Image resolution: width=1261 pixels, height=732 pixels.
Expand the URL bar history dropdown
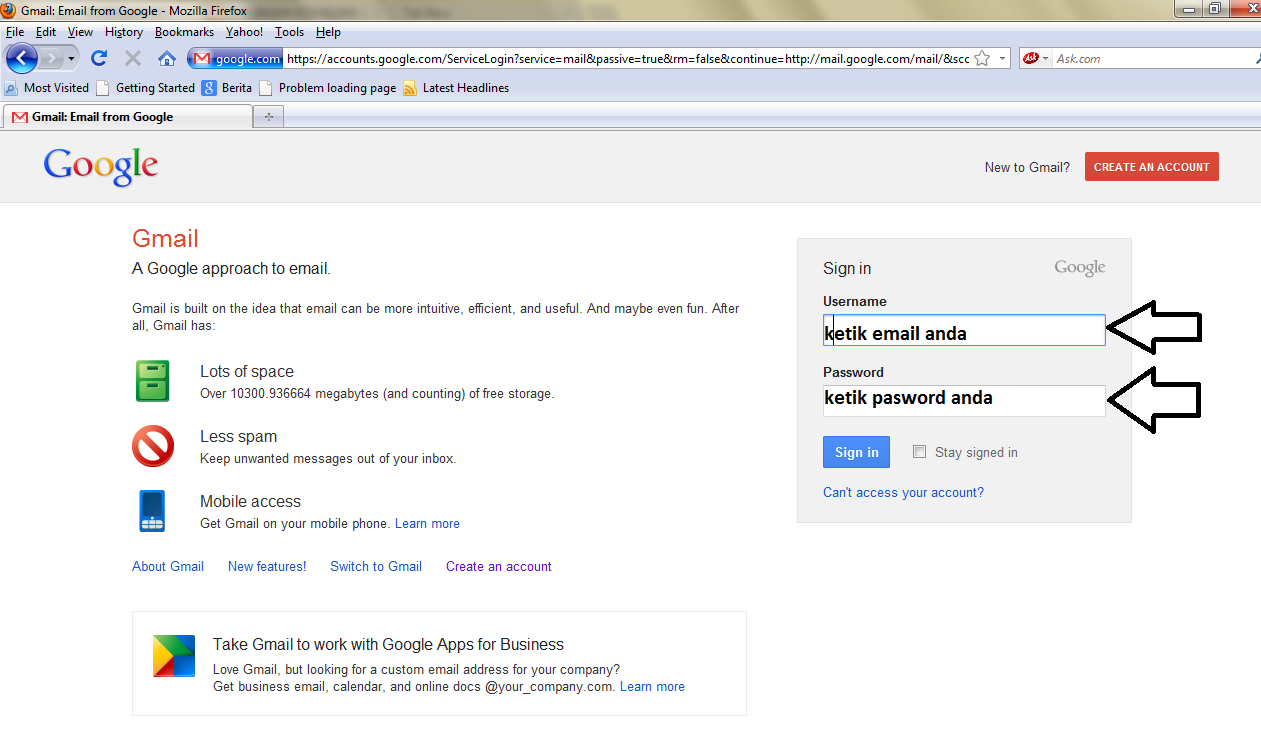1002,59
